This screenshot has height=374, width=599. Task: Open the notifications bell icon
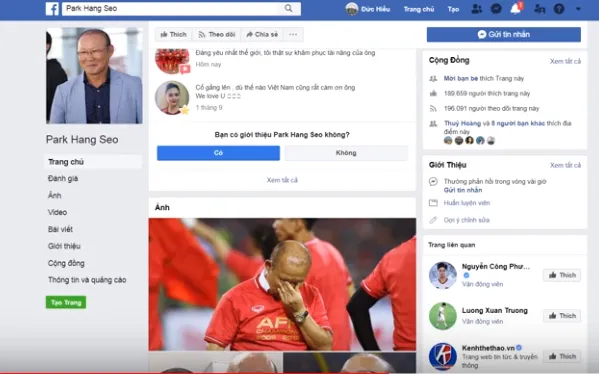(x=516, y=8)
